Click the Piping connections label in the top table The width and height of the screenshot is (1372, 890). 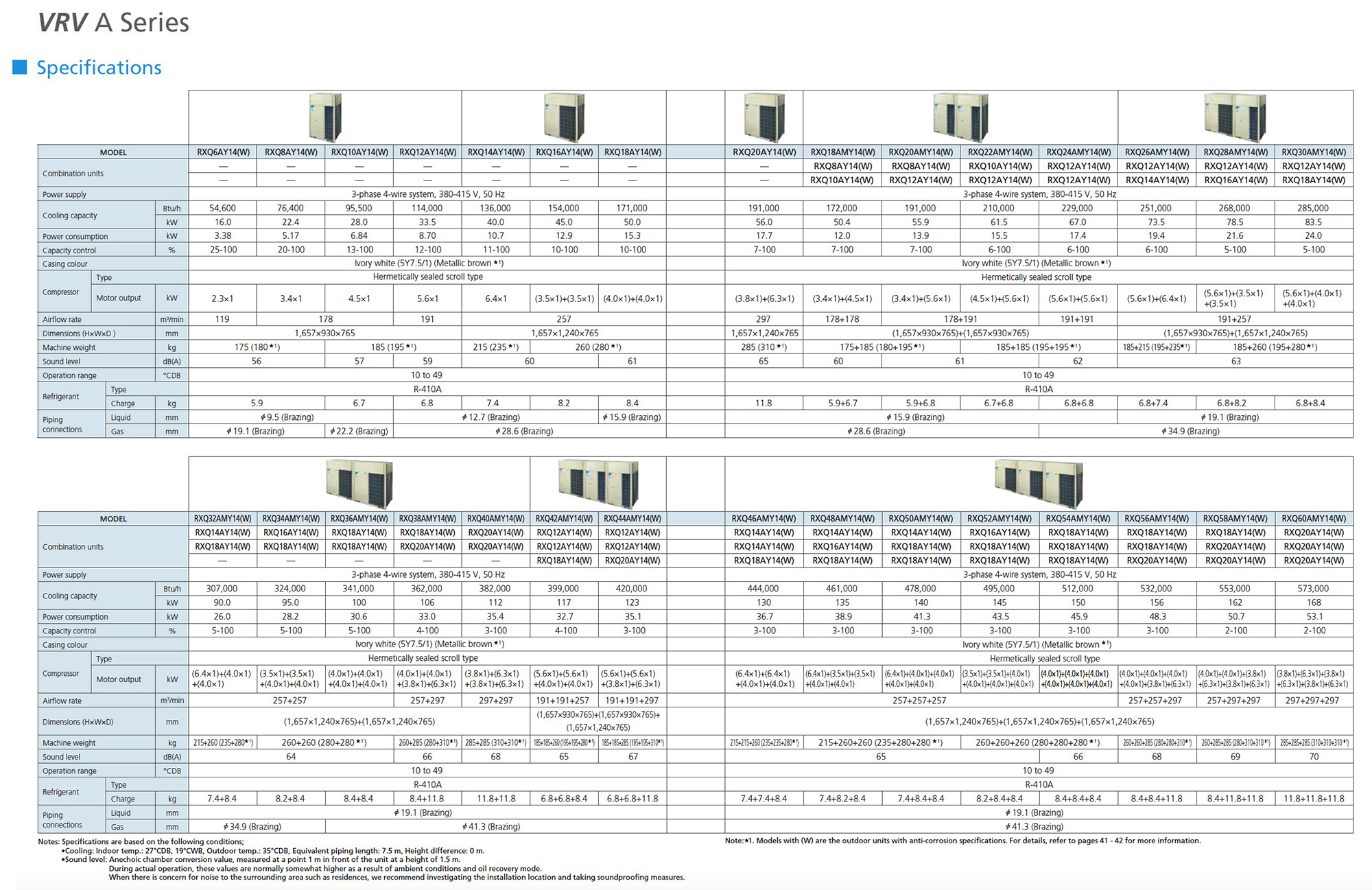(x=62, y=424)
